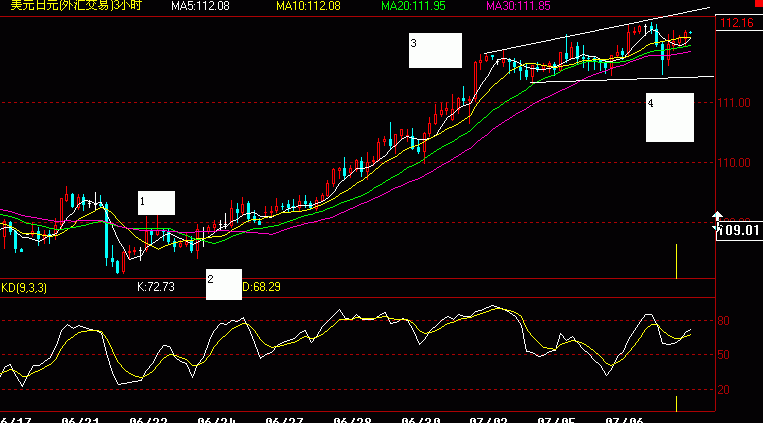Image resolution: width=763 pixels, height=423 pixels.
Task: Select the MA30:111.85 indicator label
Action: coord(518,6)
